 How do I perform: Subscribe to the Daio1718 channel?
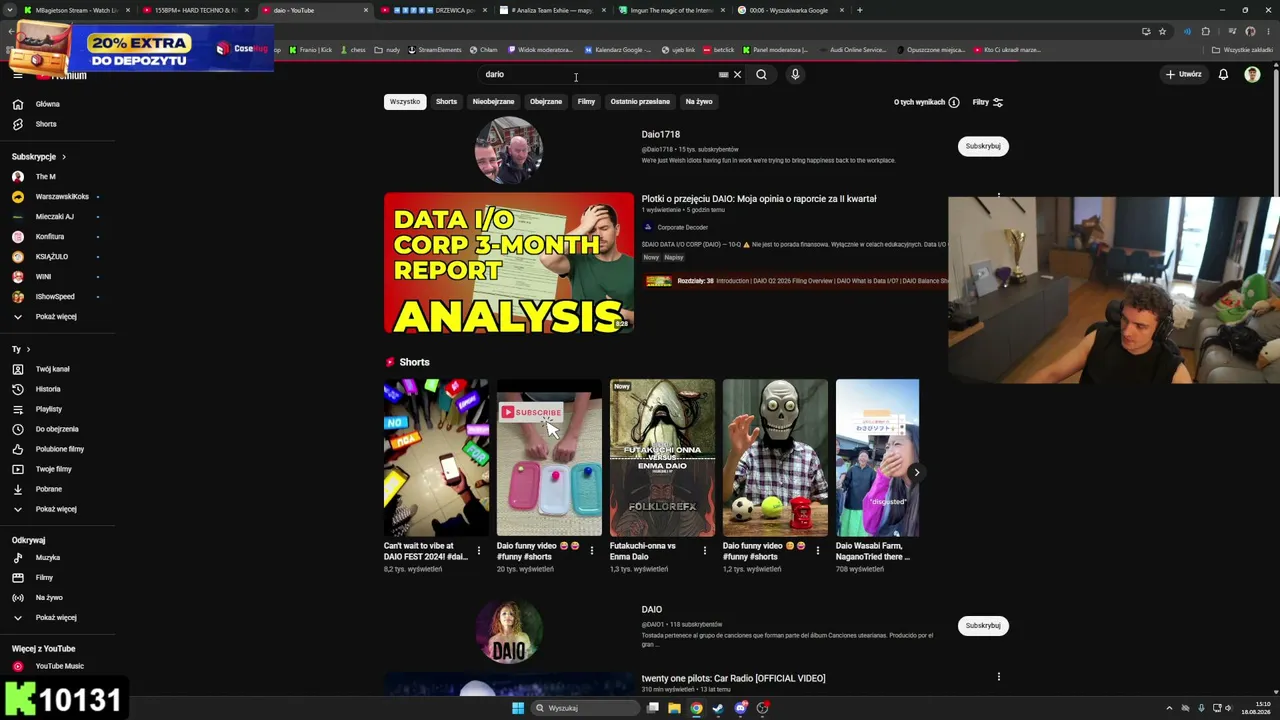(983, 146)
